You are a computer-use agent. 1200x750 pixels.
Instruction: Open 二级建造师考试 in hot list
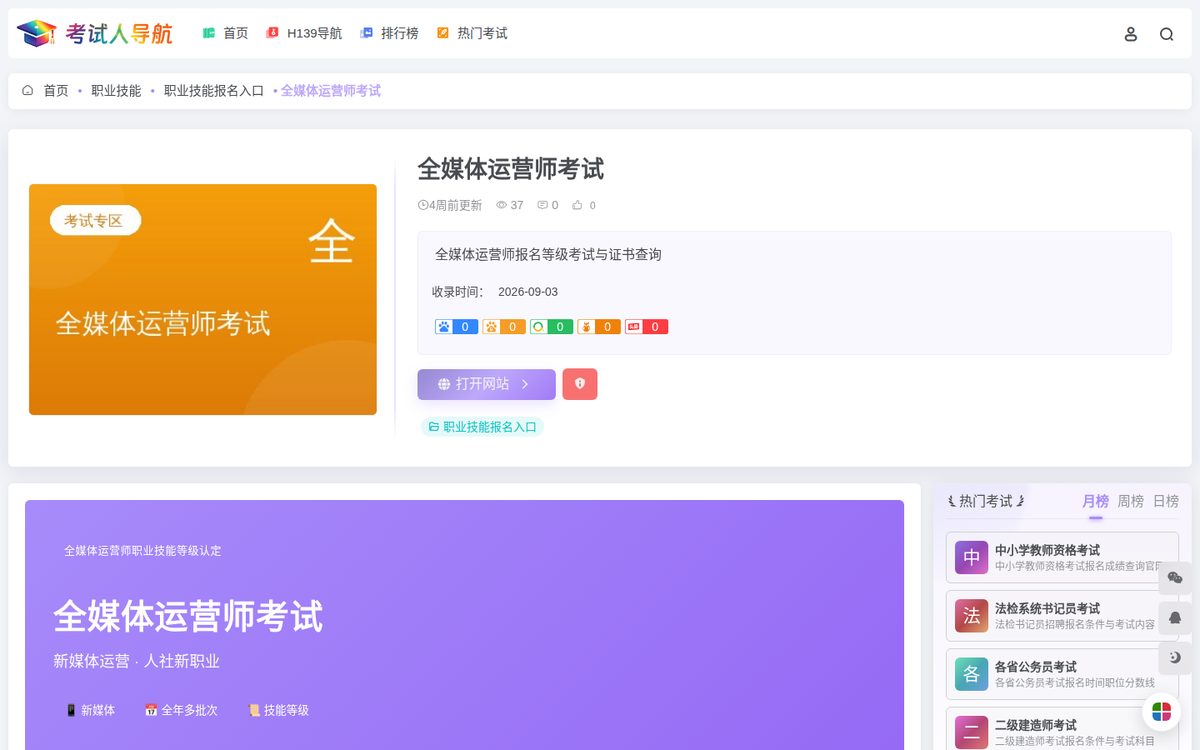tap(1062, 731)
